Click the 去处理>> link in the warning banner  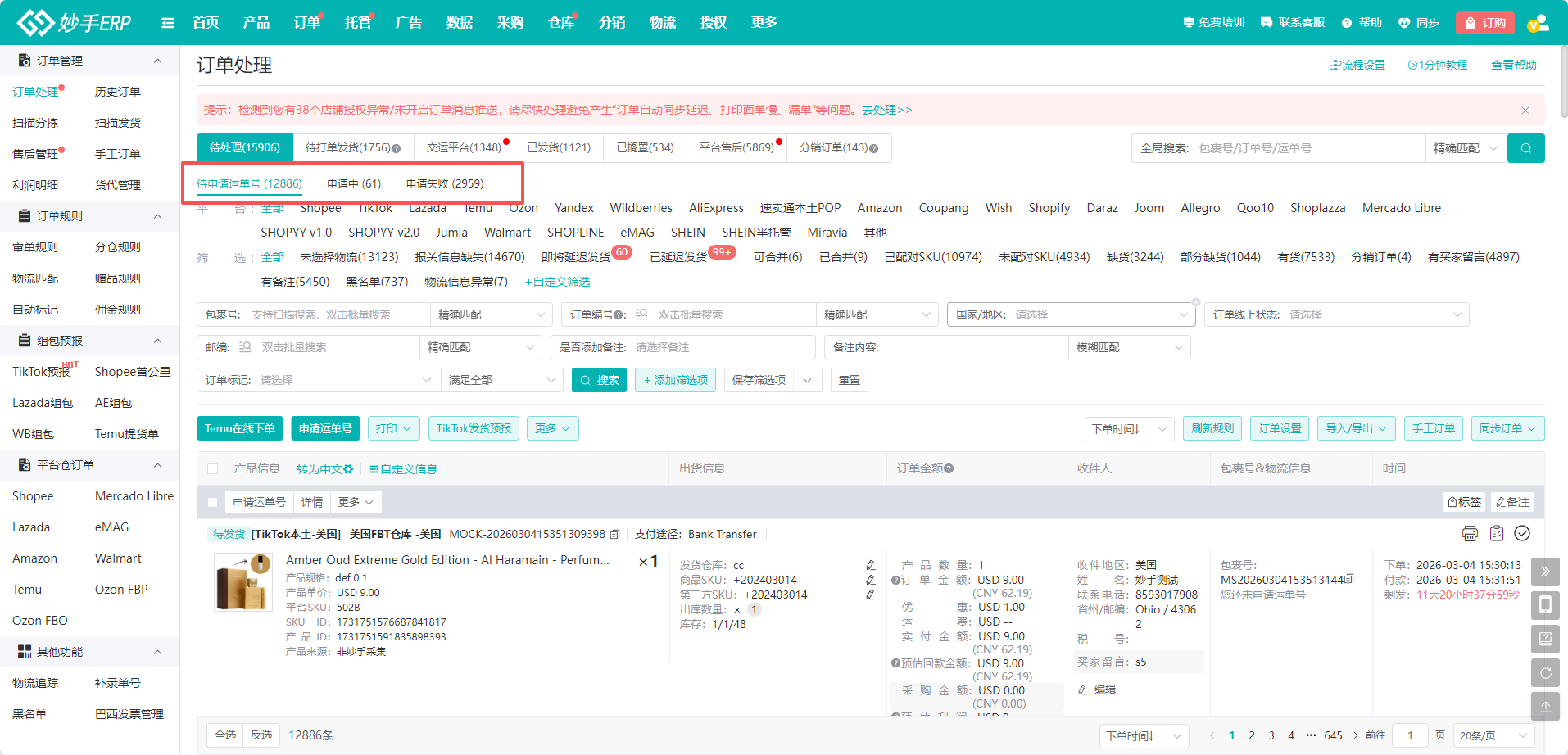tap(887, 110)
